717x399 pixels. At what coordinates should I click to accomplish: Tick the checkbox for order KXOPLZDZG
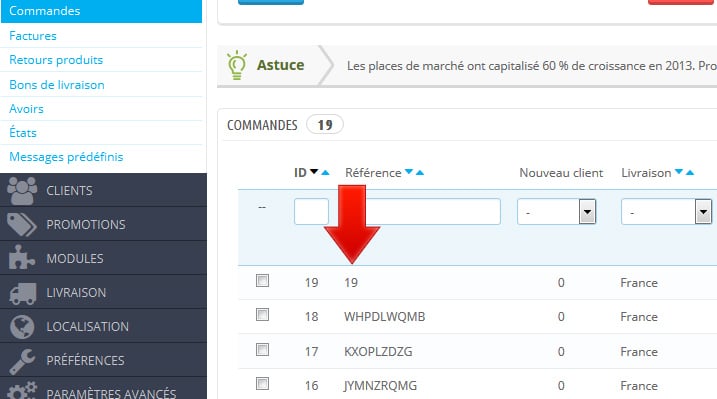click(262, 350)
